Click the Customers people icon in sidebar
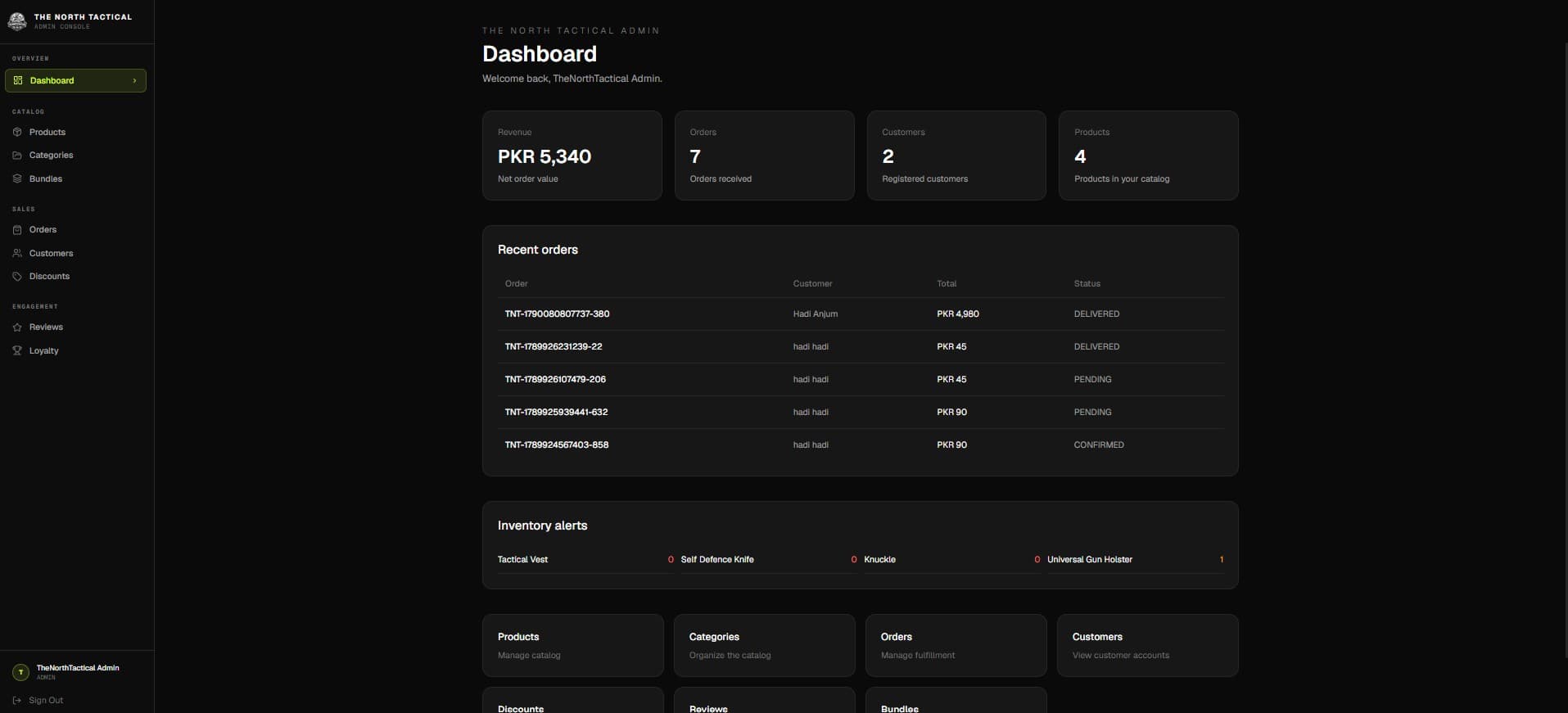 17,253
